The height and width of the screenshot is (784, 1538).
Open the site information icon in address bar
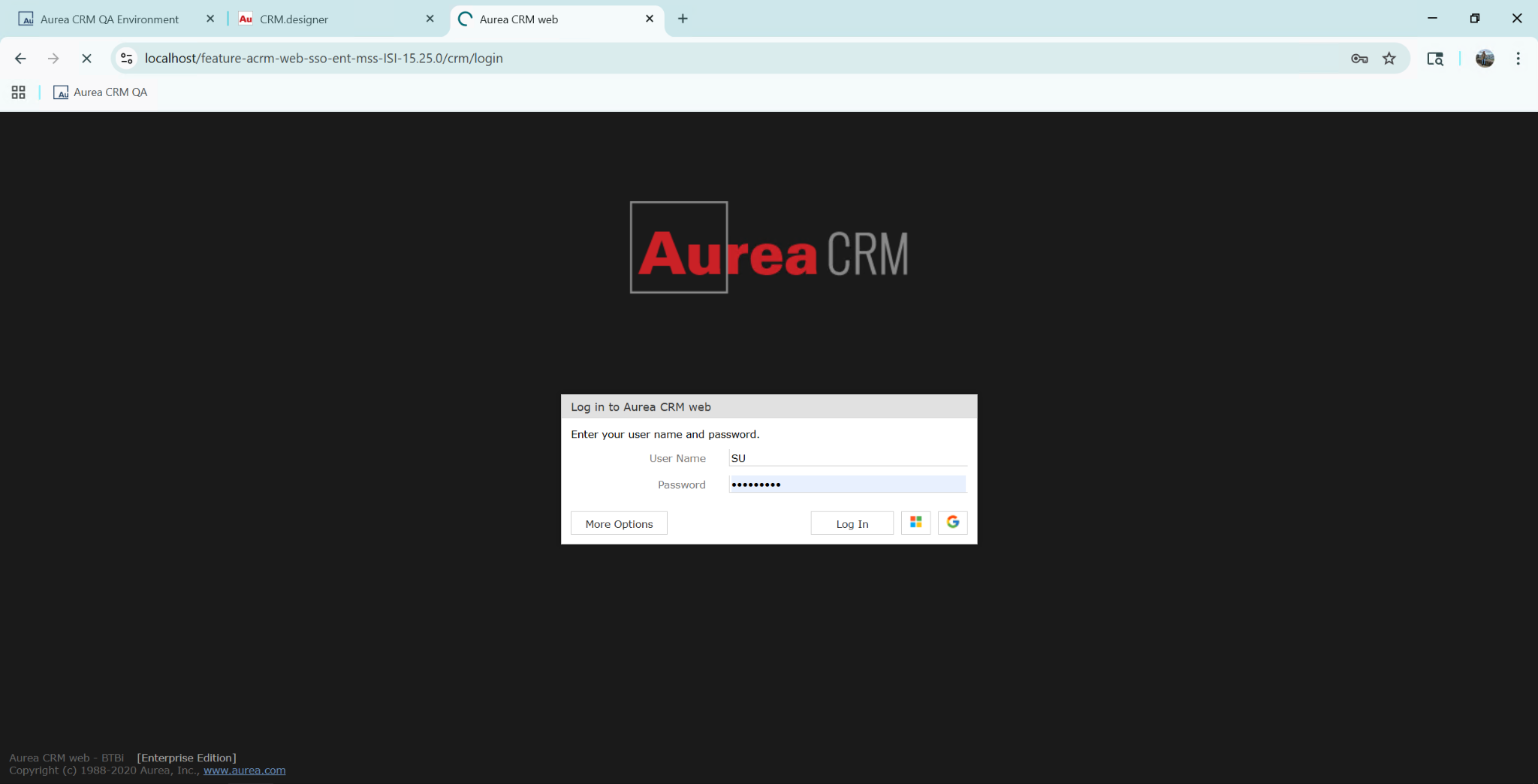127,59
